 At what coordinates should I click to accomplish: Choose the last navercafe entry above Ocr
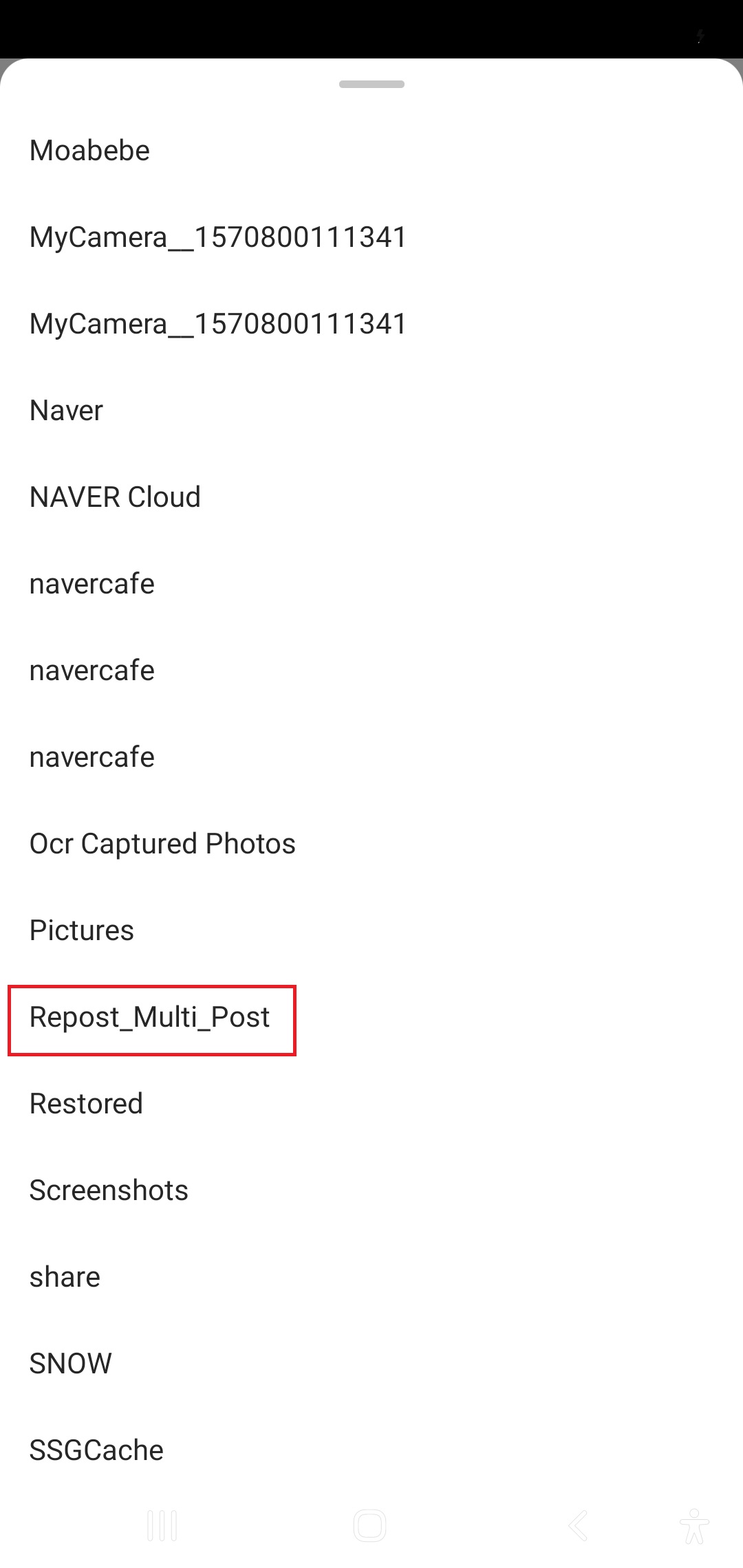[x=371, y=757]
